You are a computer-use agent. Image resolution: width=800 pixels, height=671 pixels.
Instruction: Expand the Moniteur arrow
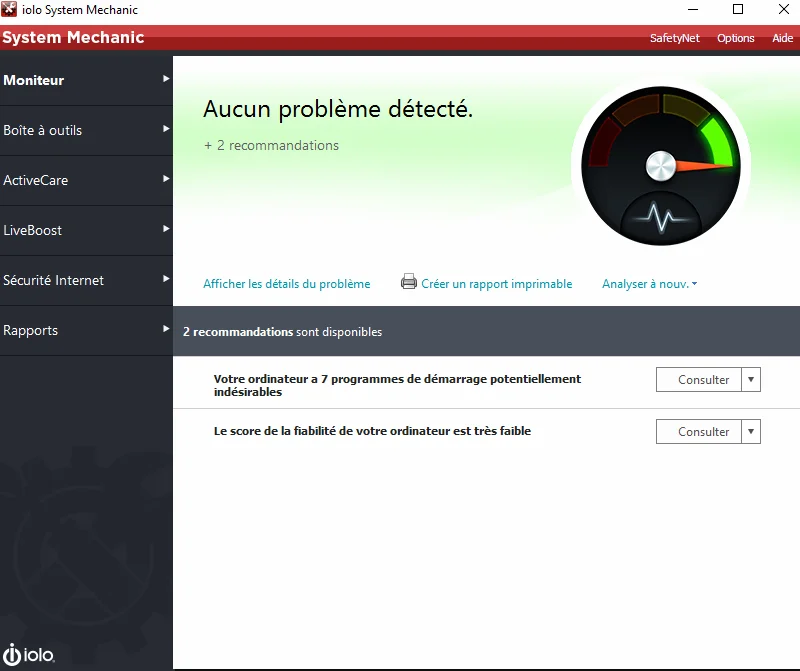click(x=166, y=79)
